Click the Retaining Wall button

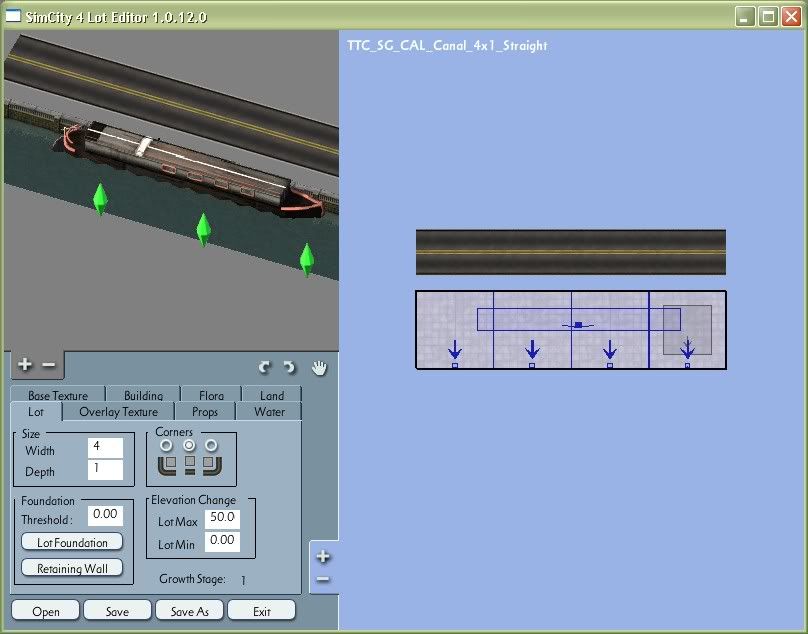click(72, 568)
